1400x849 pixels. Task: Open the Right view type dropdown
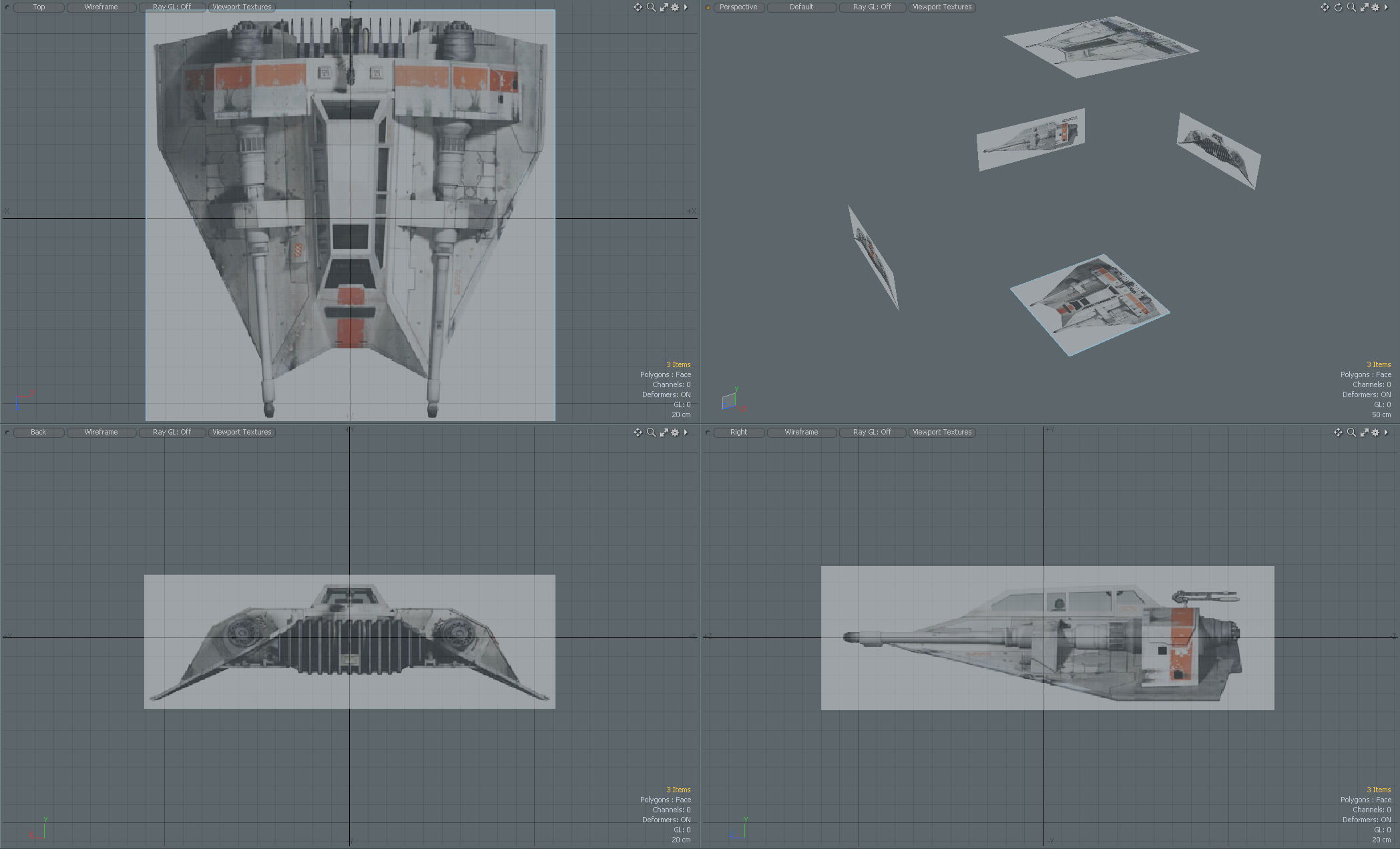(x=738, y=433)
